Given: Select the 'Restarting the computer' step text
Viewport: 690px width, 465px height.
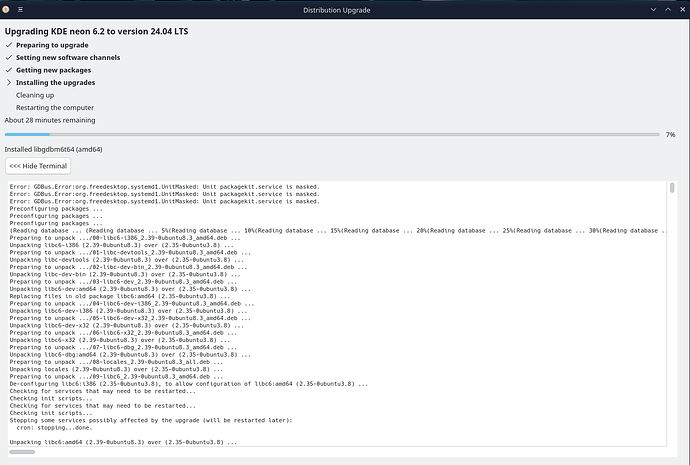Looking at the screenshot, I should pos(55,107).
